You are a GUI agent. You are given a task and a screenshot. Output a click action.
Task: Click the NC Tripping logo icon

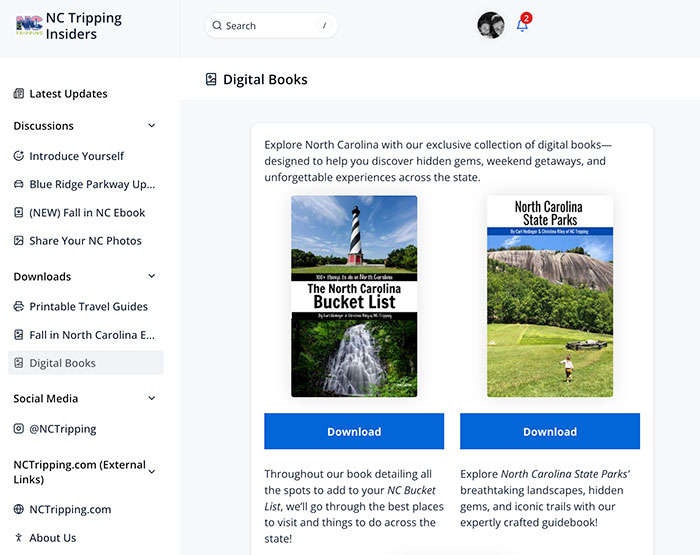[29, 25]
